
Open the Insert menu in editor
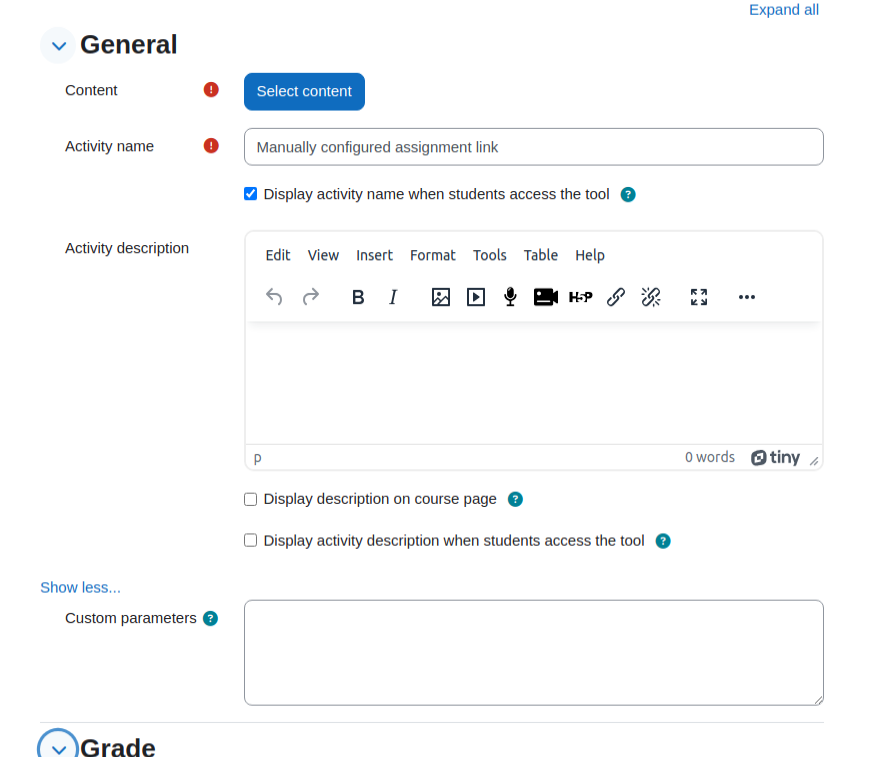[x=374, y=255]
